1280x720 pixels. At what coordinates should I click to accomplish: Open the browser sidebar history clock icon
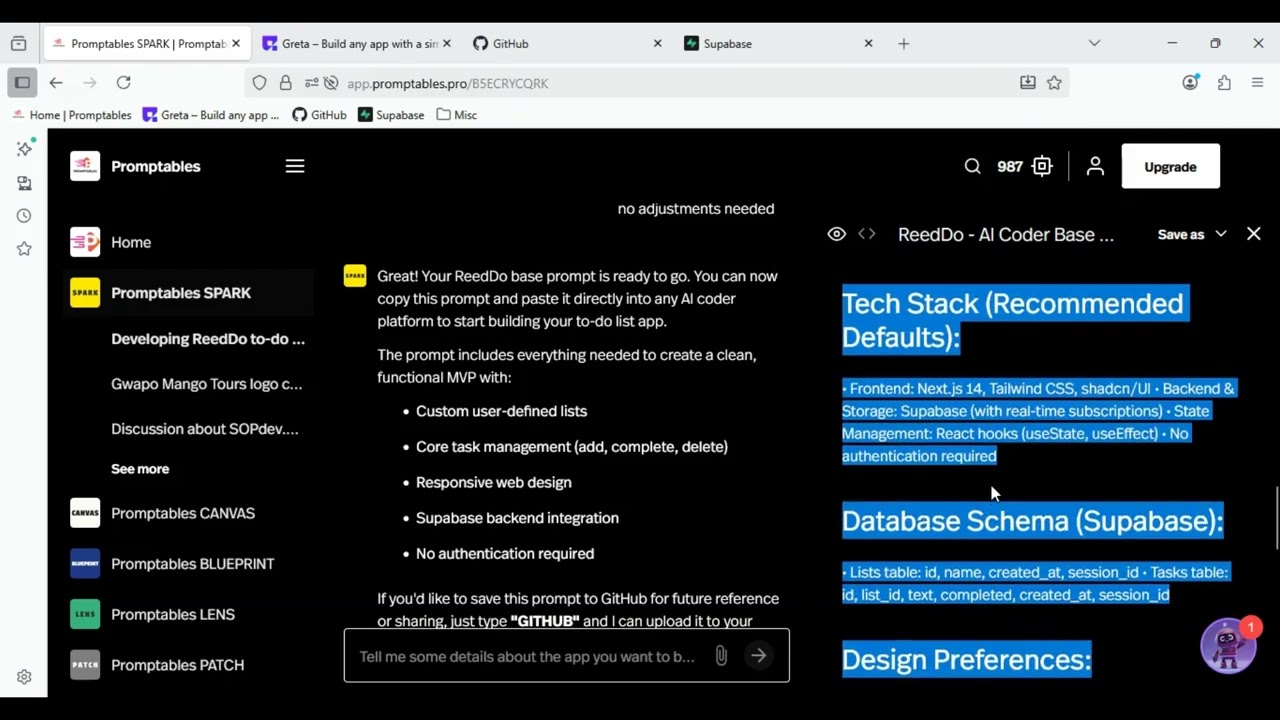pos(24,216)
